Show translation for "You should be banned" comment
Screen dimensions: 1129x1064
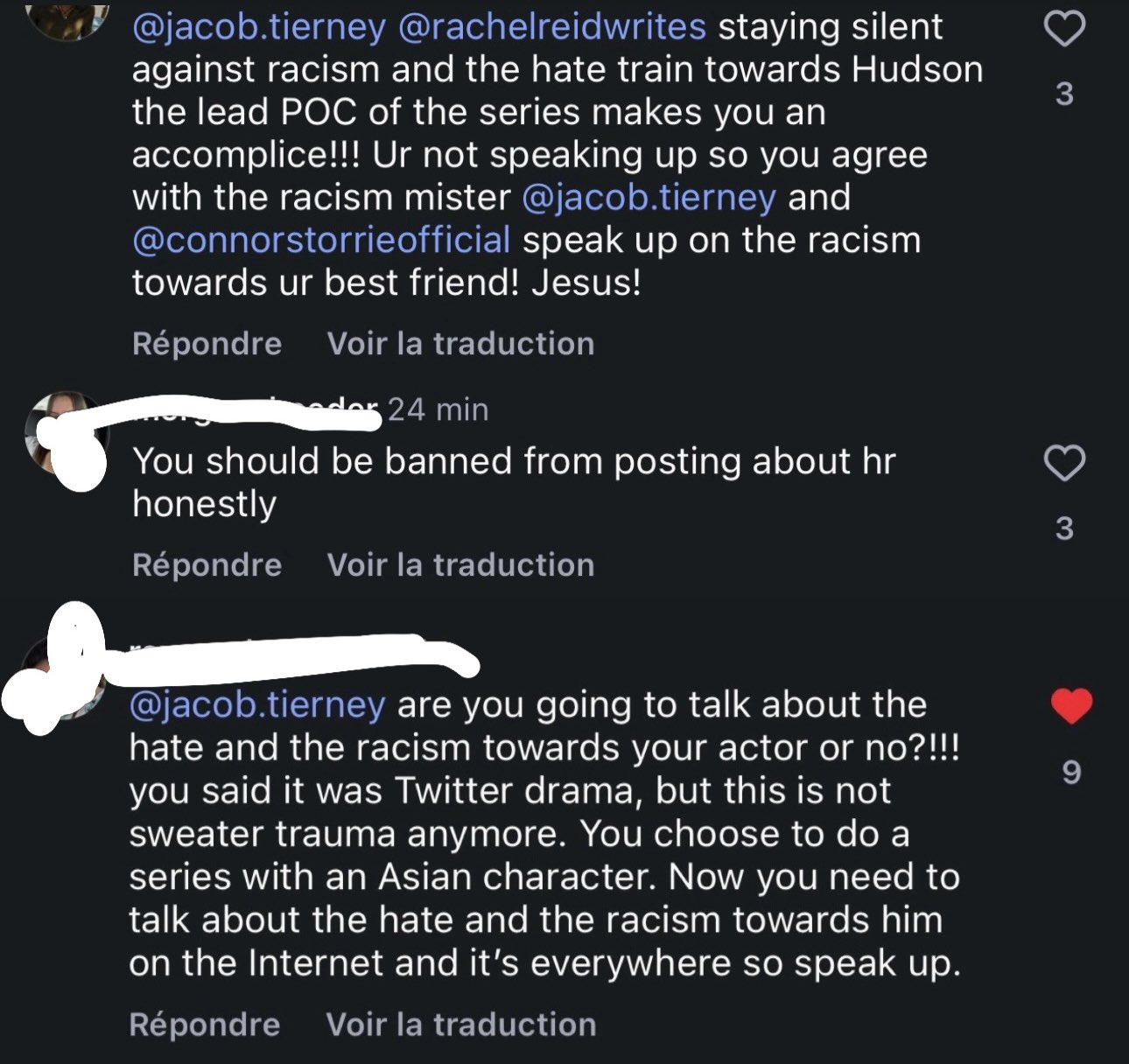click(x=460, y=565)
